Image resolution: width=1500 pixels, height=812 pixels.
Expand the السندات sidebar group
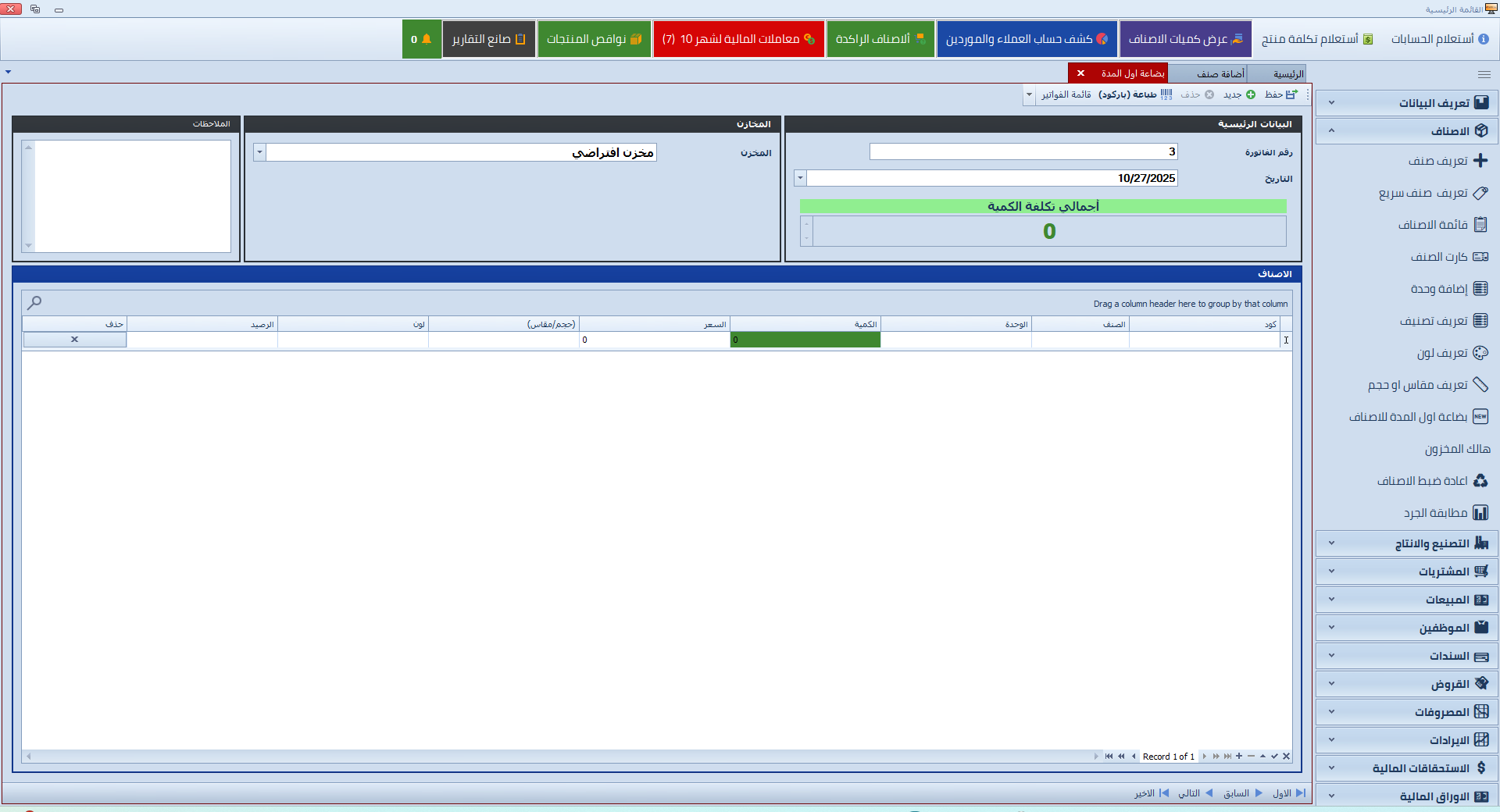click(1406, 656)
